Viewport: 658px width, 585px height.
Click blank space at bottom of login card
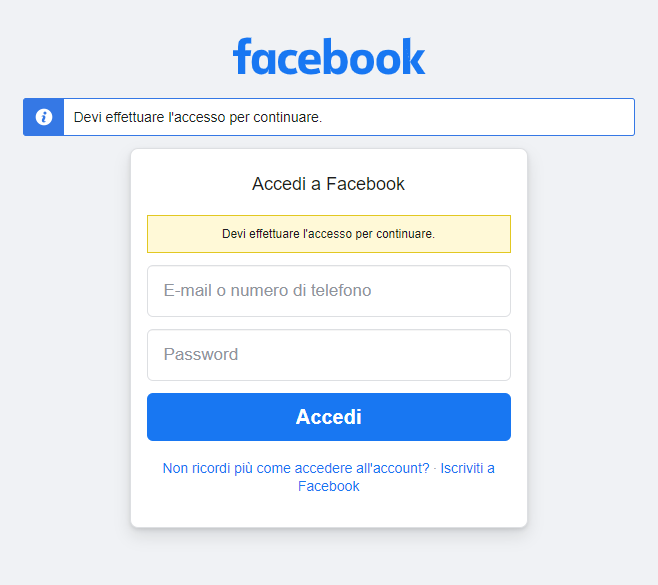coord(328,511)
